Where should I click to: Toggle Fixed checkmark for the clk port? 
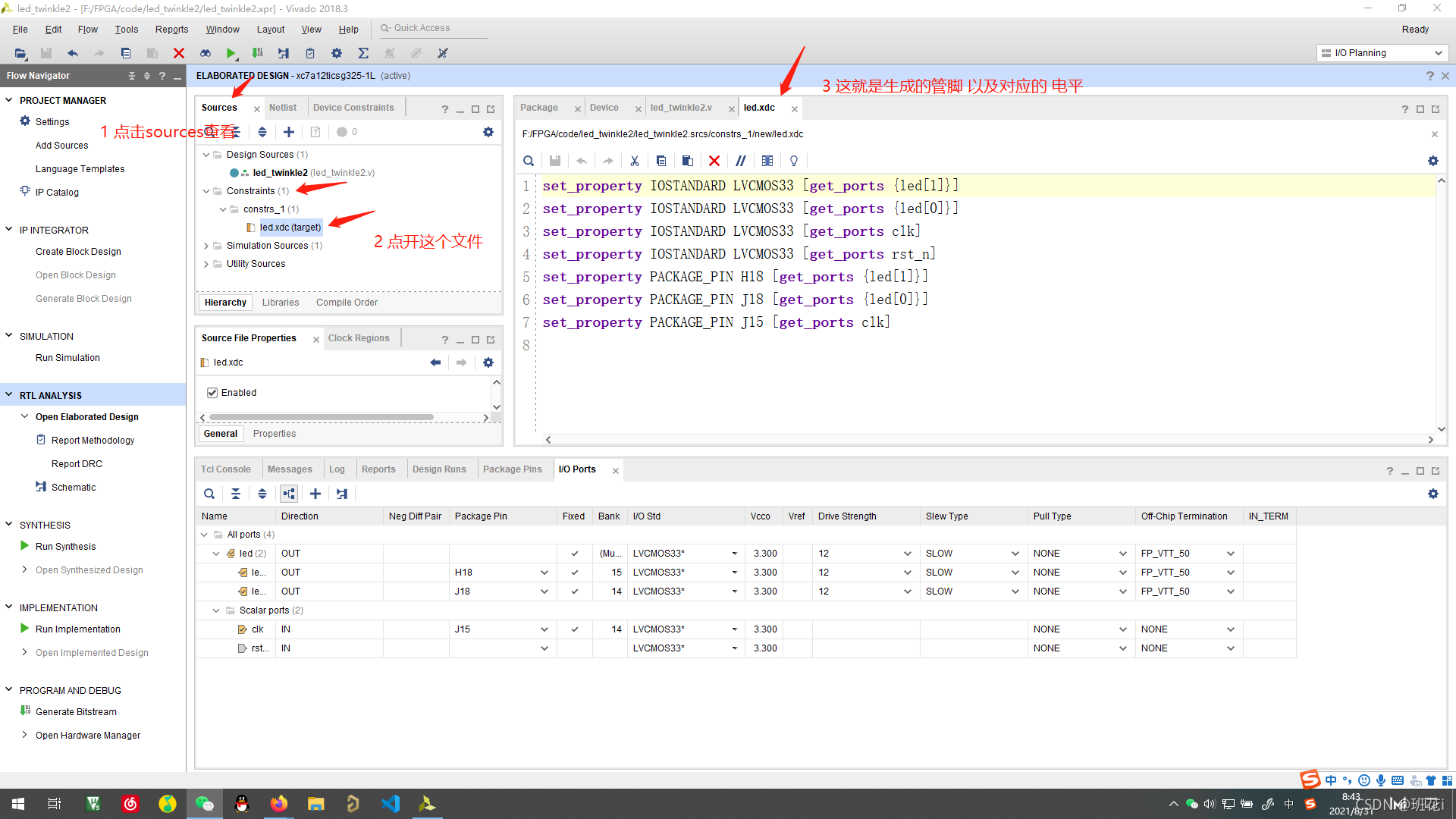coord(575,629)
